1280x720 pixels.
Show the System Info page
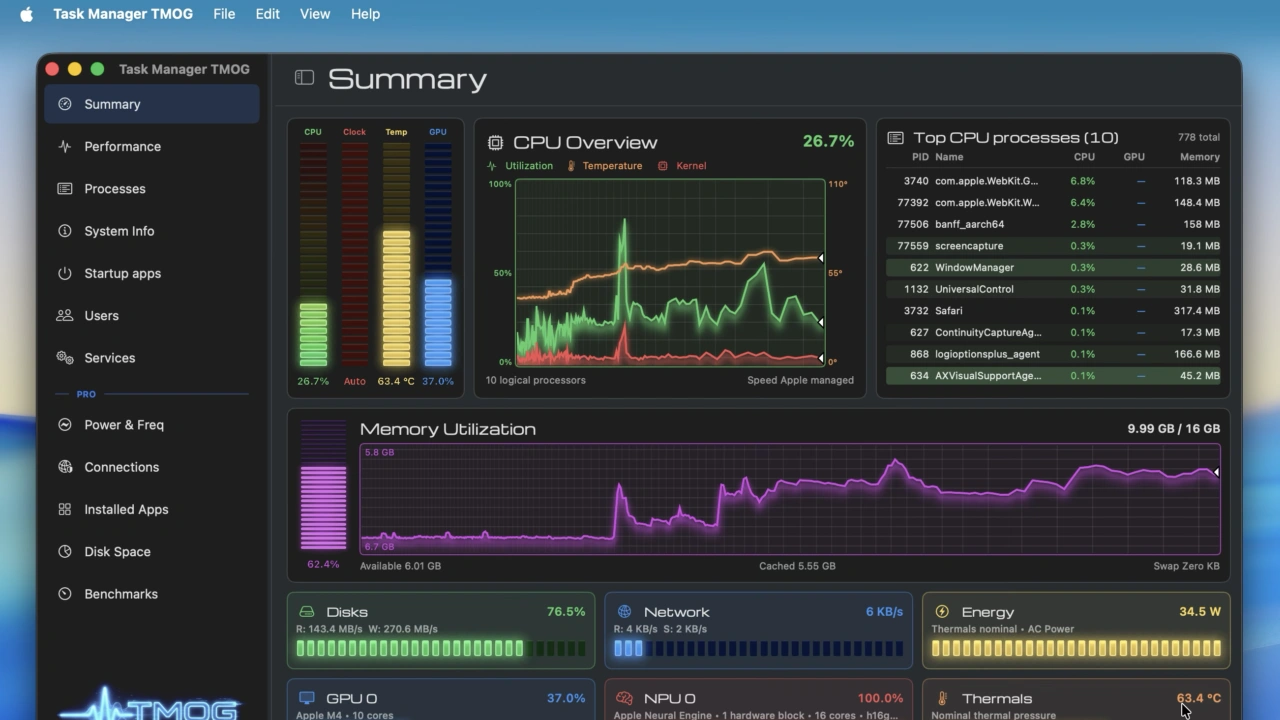coord(152,231)
